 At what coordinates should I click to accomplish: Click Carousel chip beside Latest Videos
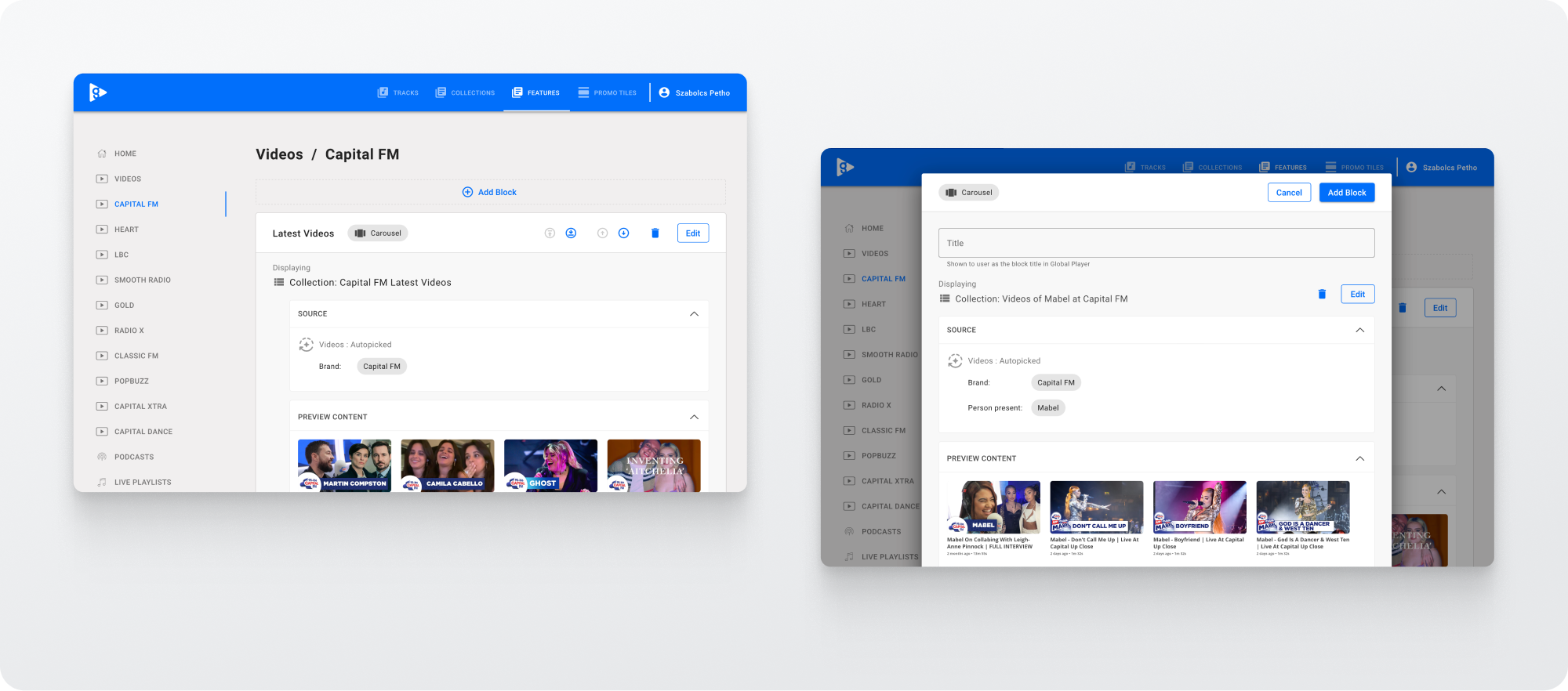tap(378, 233)
